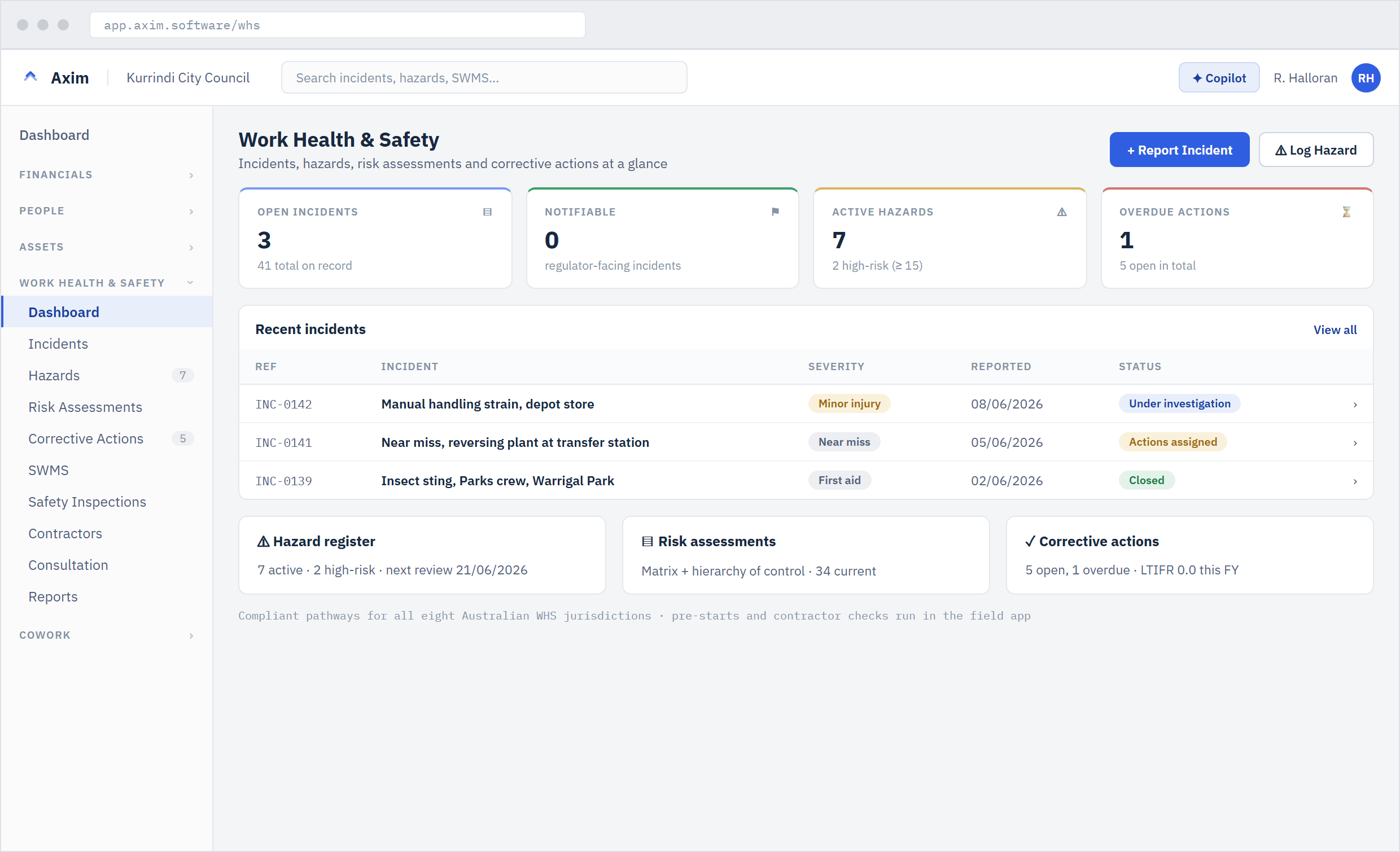Click incident 'Manual handling strain, depot store'

coord(488,405)
